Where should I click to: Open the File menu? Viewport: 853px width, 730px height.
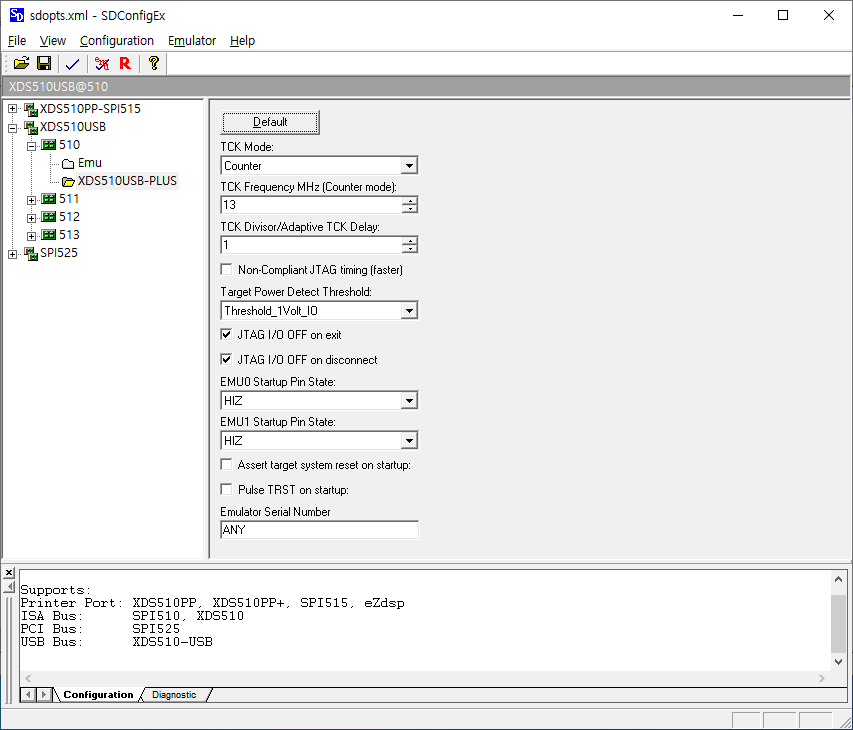(17, 41)
